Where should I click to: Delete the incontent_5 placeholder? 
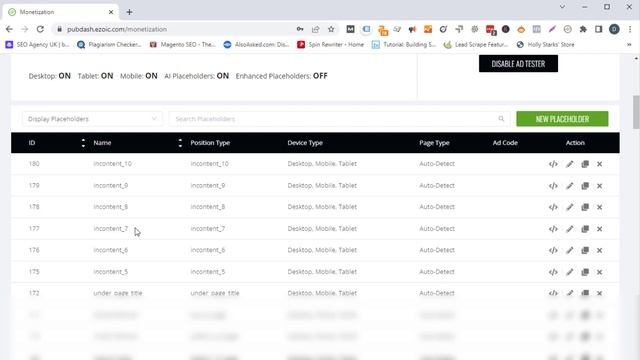[600, 272]
